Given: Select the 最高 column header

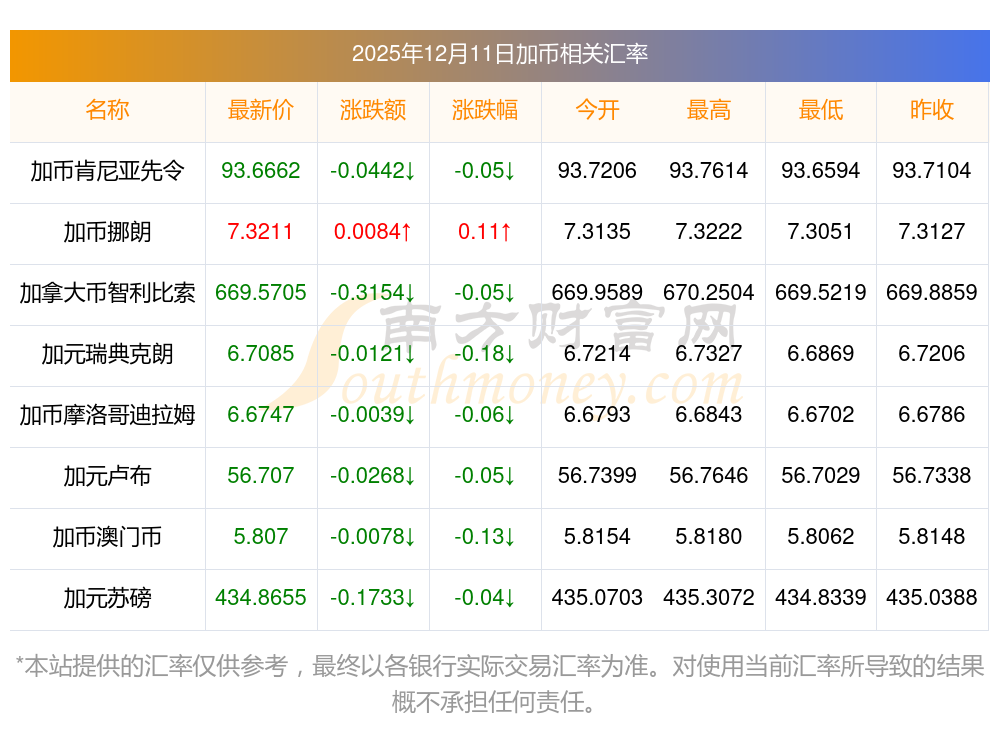Looking at the screenshot, I should tap(709, 110).
